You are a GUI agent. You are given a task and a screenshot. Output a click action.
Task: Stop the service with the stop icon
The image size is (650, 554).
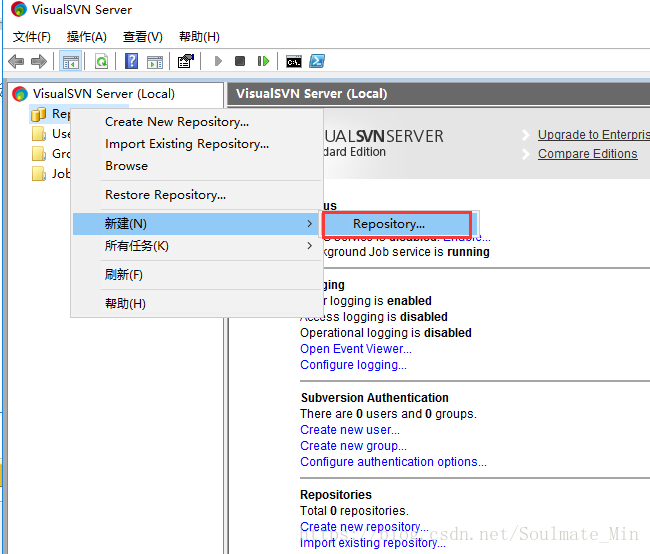[x=240, y=61]
